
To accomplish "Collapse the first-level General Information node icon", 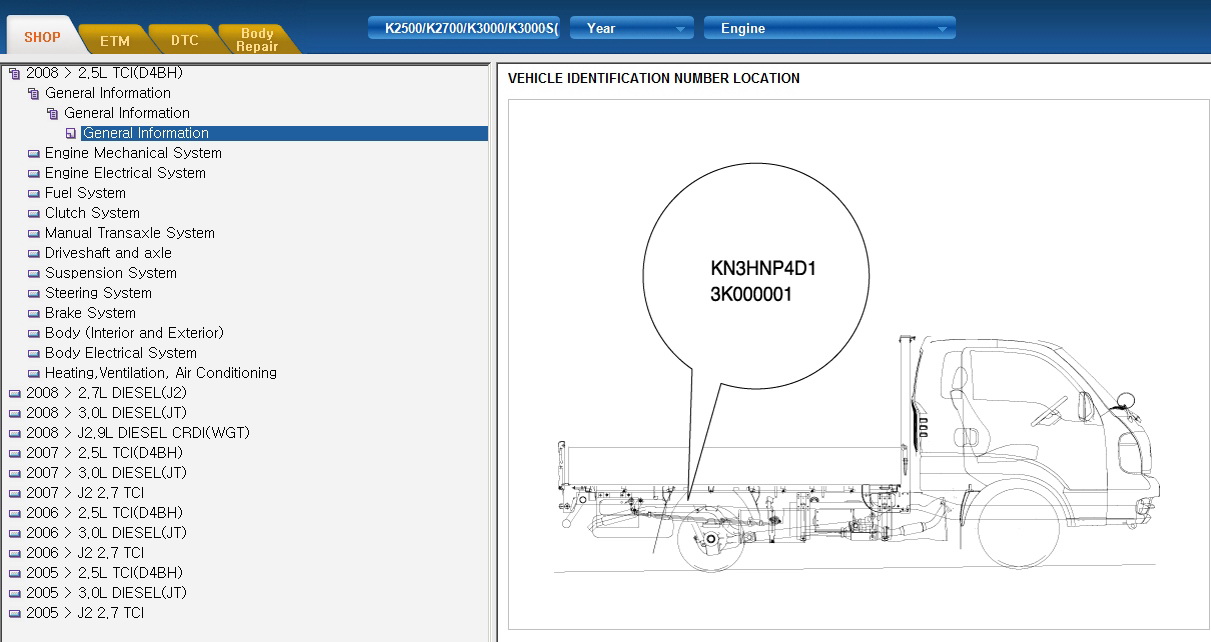I will [33, 93].
